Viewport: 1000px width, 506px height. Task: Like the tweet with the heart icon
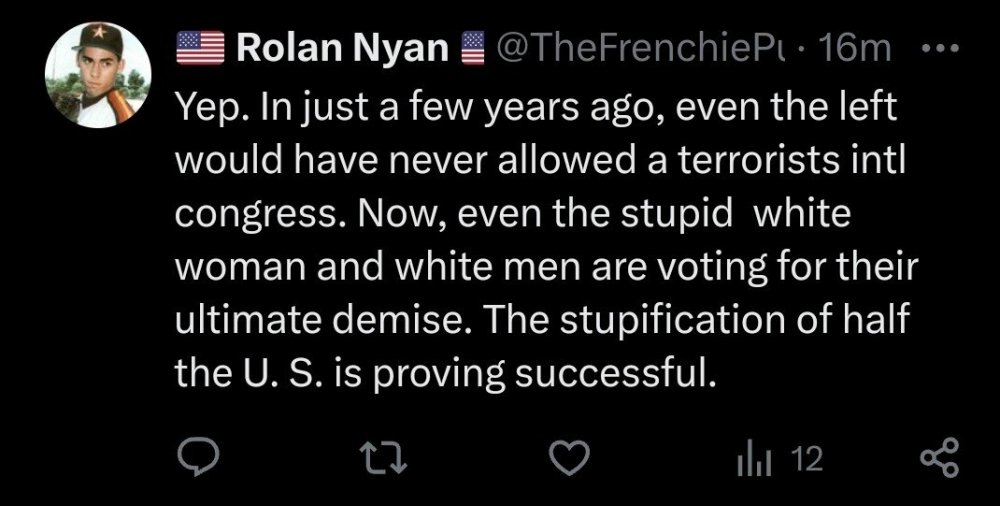coord(568,458)
